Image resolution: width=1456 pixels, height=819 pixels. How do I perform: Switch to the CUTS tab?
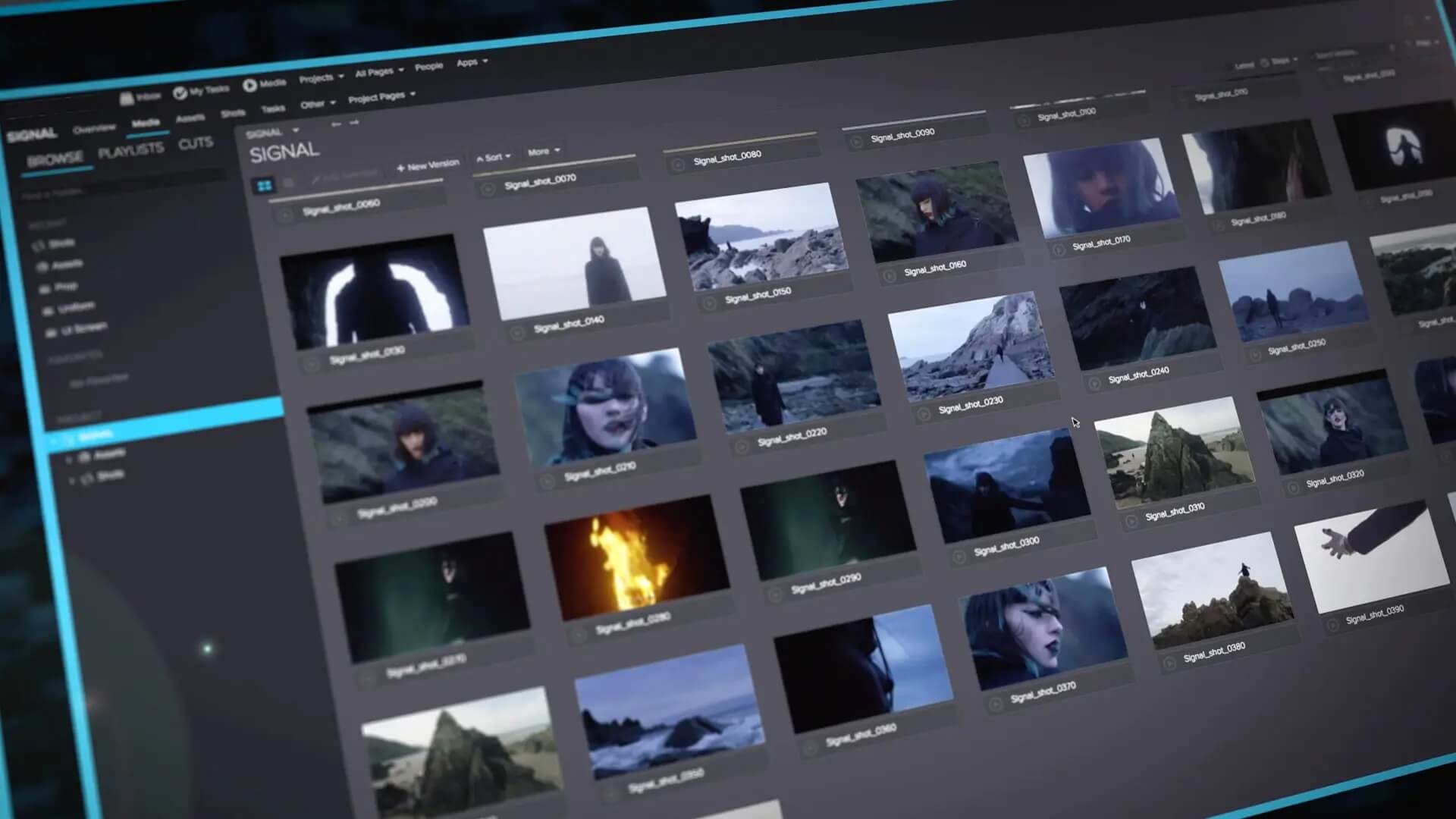(196, 143)
